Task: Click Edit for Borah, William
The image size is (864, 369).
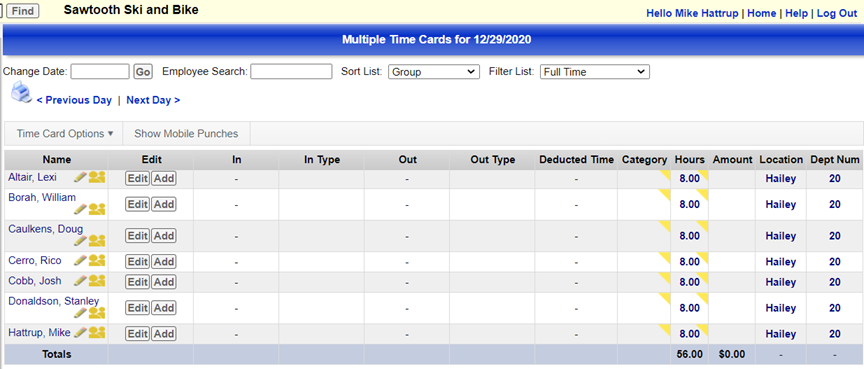Action: click(137, 204)
